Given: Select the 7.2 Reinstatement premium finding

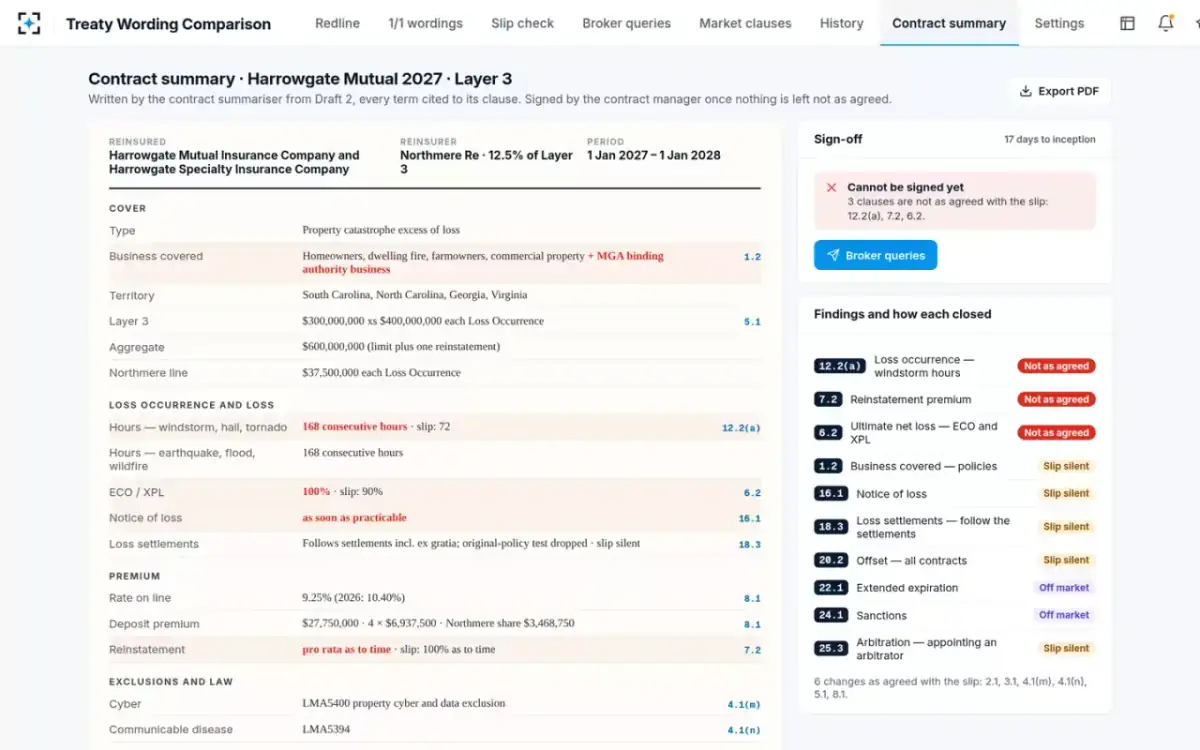Looking at the screenshot, I should (955, 399).
